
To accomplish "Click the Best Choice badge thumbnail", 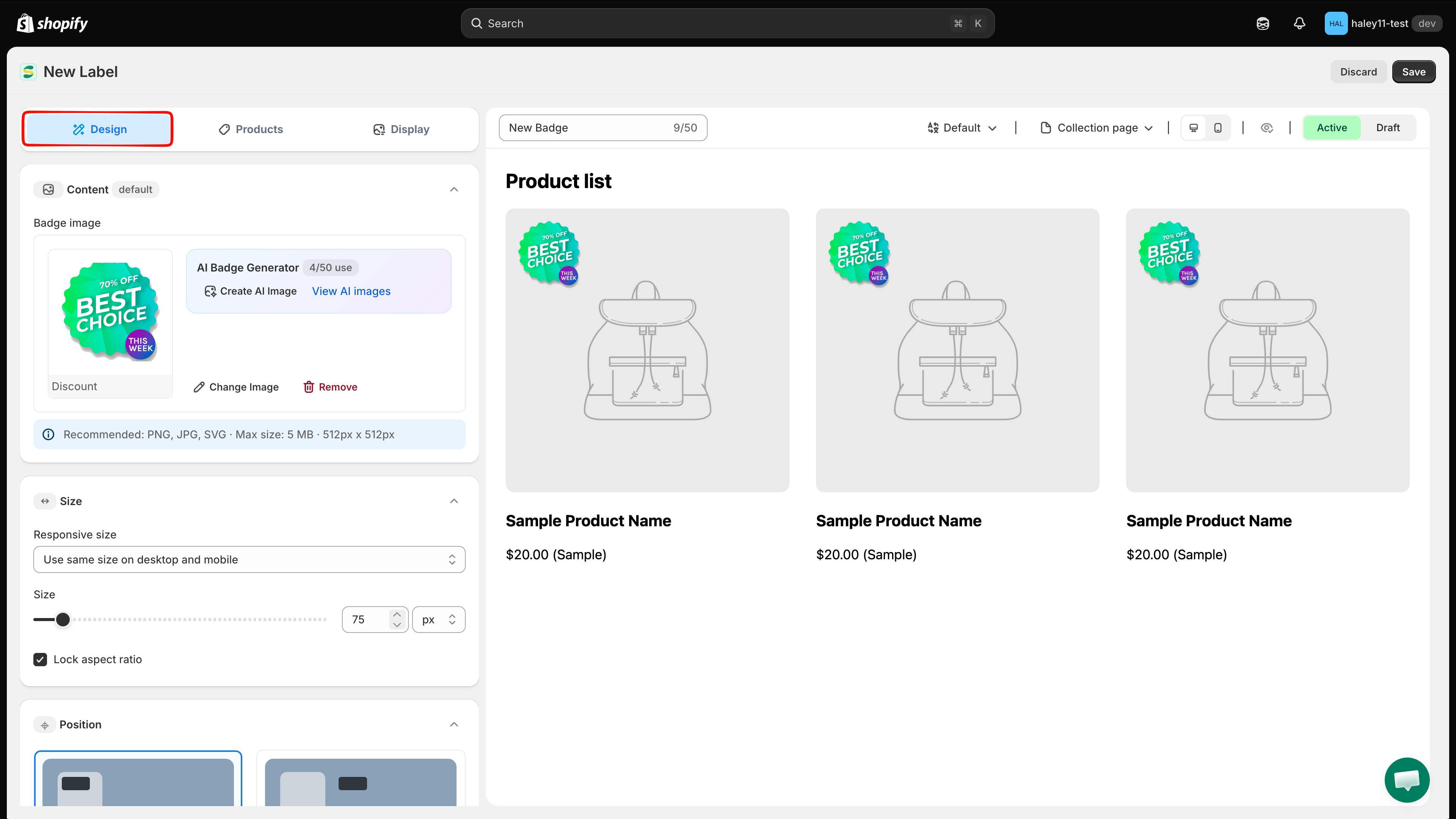I will [110, 312].
